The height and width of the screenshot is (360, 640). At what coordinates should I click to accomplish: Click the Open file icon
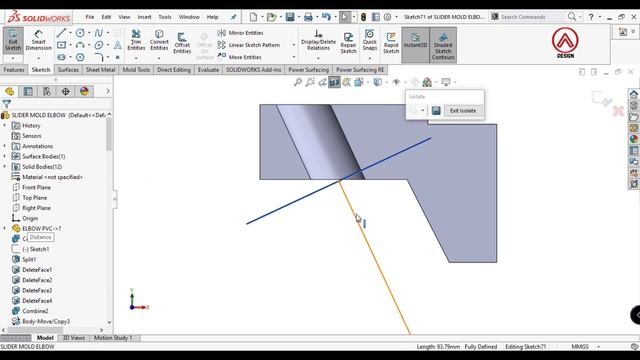click(271, 17)
